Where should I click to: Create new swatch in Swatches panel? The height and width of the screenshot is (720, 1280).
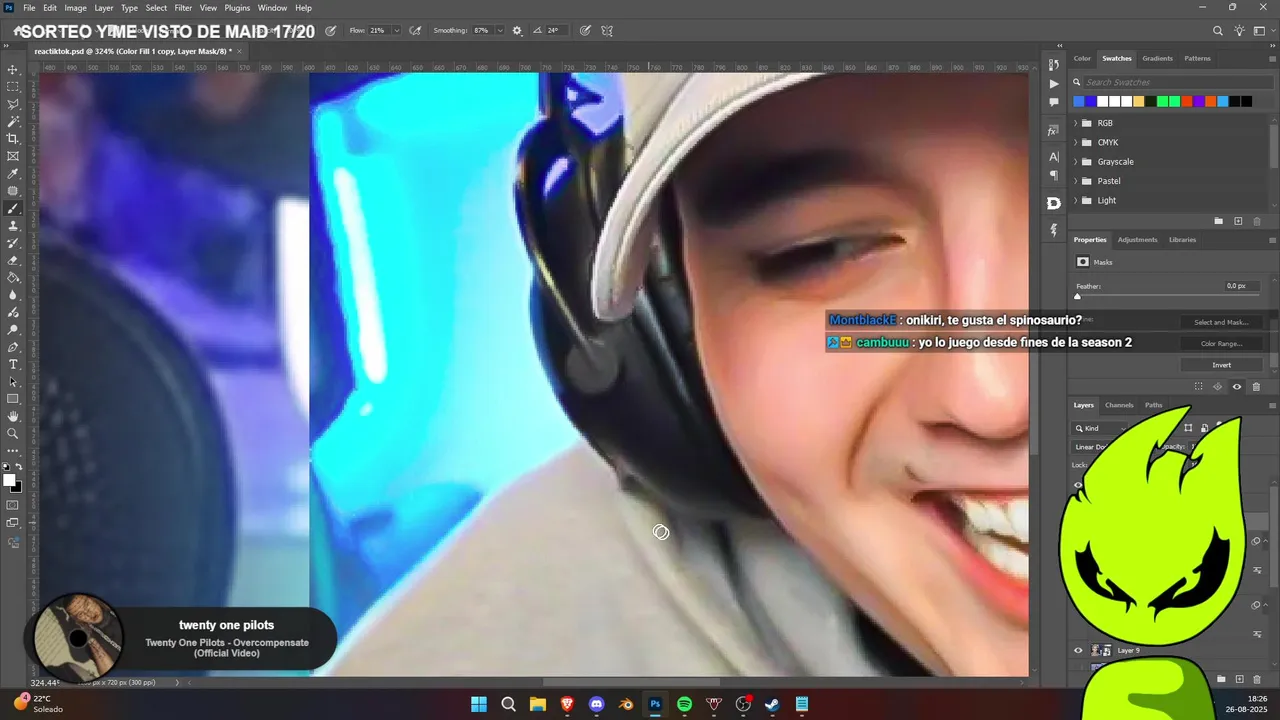(x=1238, y=221)
